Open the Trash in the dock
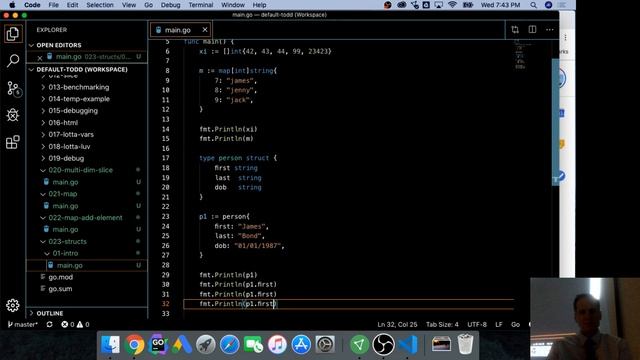This screenshot has width=640, height=360. 465,344
